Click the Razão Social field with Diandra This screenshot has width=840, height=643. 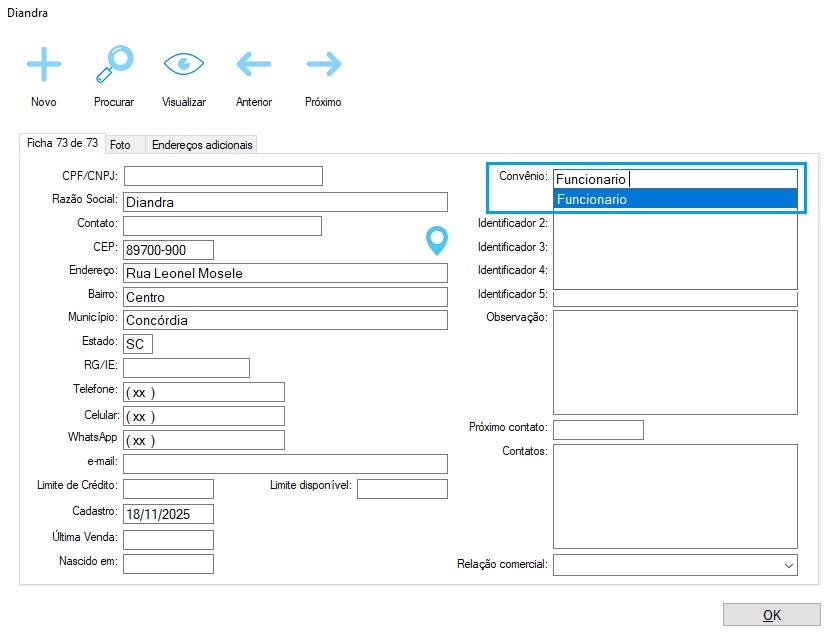(284, 201)
